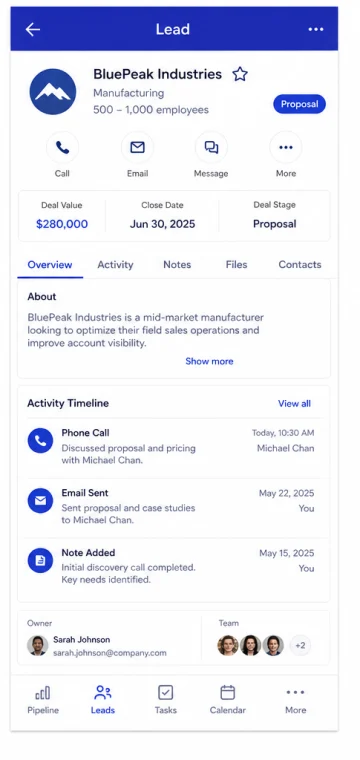360x760 pixels.
Task: Expand About text with Show more
Action: click(x=209, y=361)
